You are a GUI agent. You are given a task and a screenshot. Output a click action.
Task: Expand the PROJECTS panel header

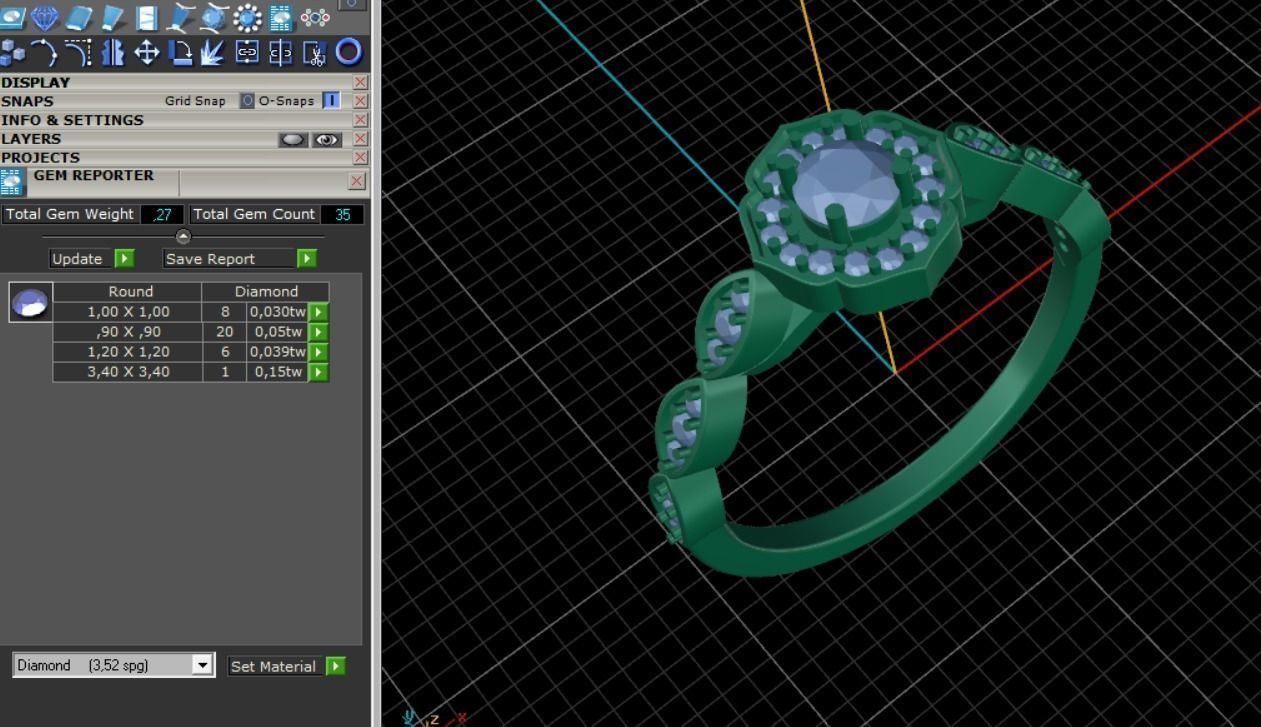tap(41, 158)
